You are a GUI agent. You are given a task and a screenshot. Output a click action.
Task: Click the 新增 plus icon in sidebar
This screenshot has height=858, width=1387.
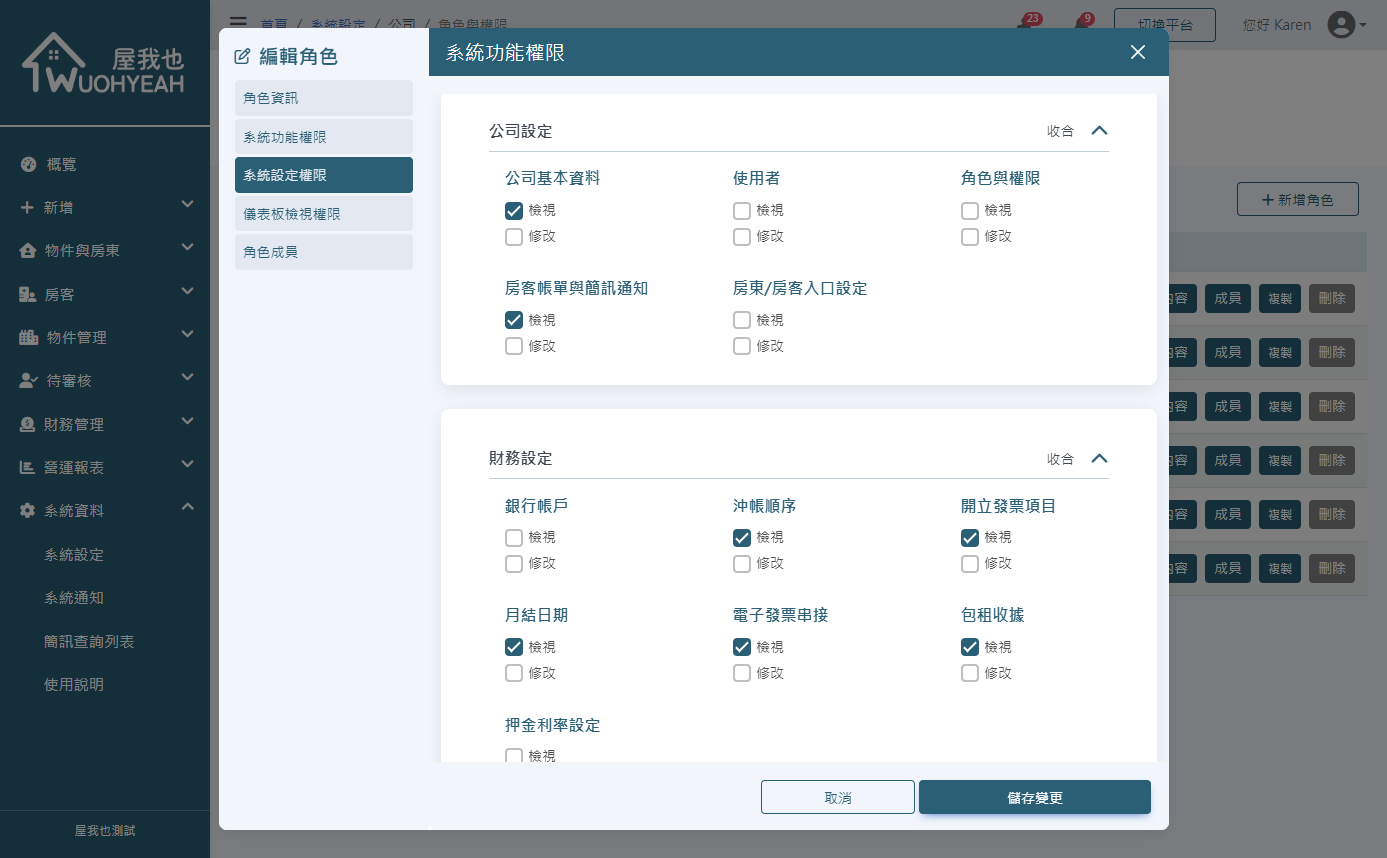[x=26, y=206]
